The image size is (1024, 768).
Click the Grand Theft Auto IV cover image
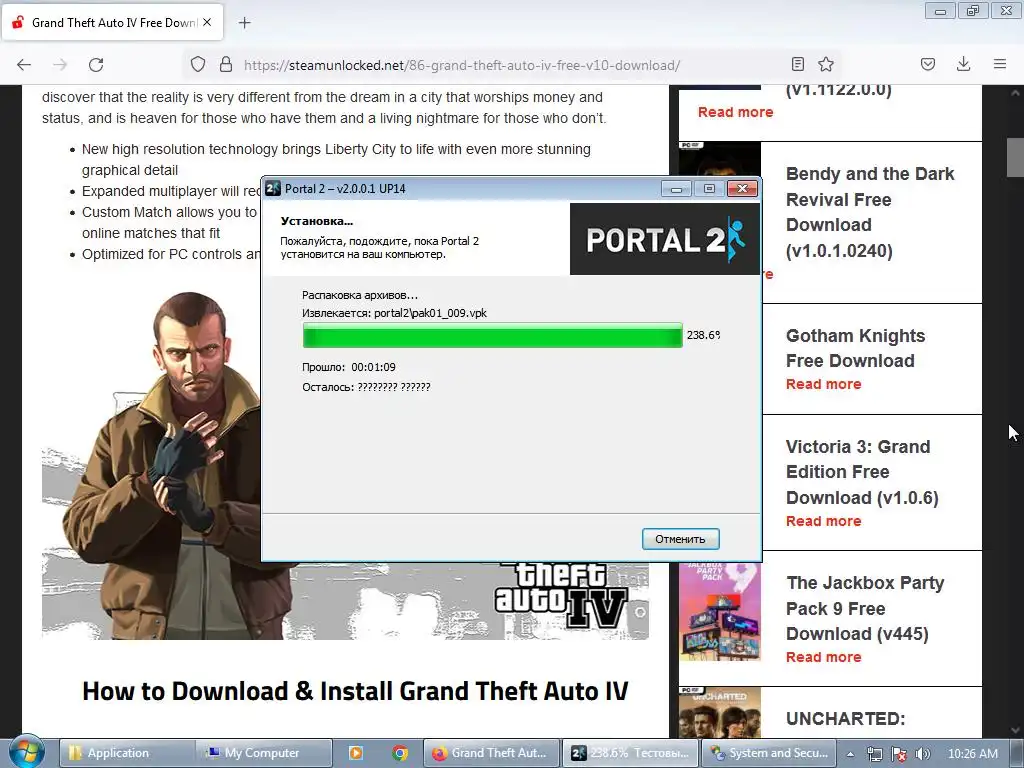click(x=345, y=464)
